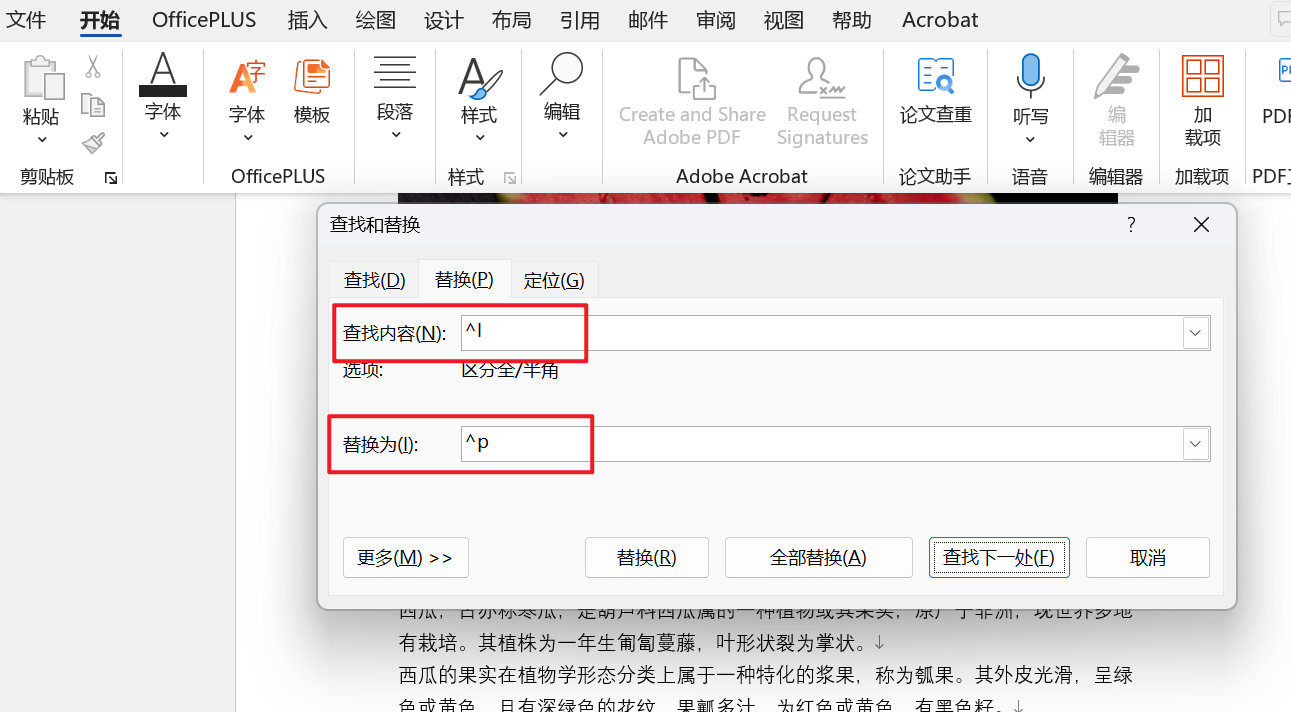Switch to the Acrobat ribbon tab
The width and height of the screenshot is (1291, 712).
tap(940, 20)
